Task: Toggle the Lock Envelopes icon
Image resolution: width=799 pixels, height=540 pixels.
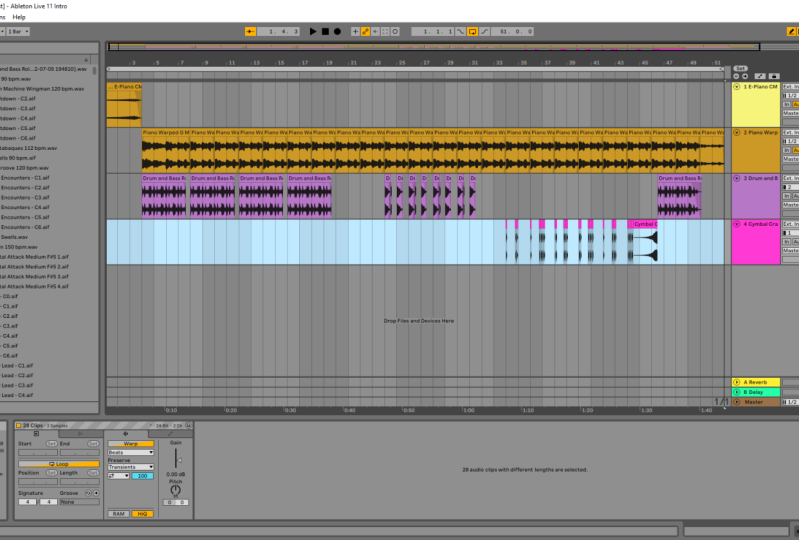Action: point(774,76)
